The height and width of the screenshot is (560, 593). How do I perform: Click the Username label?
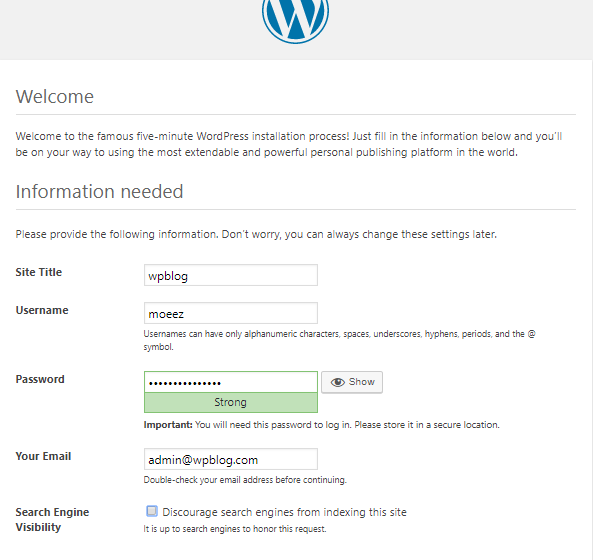coord(42,310)
